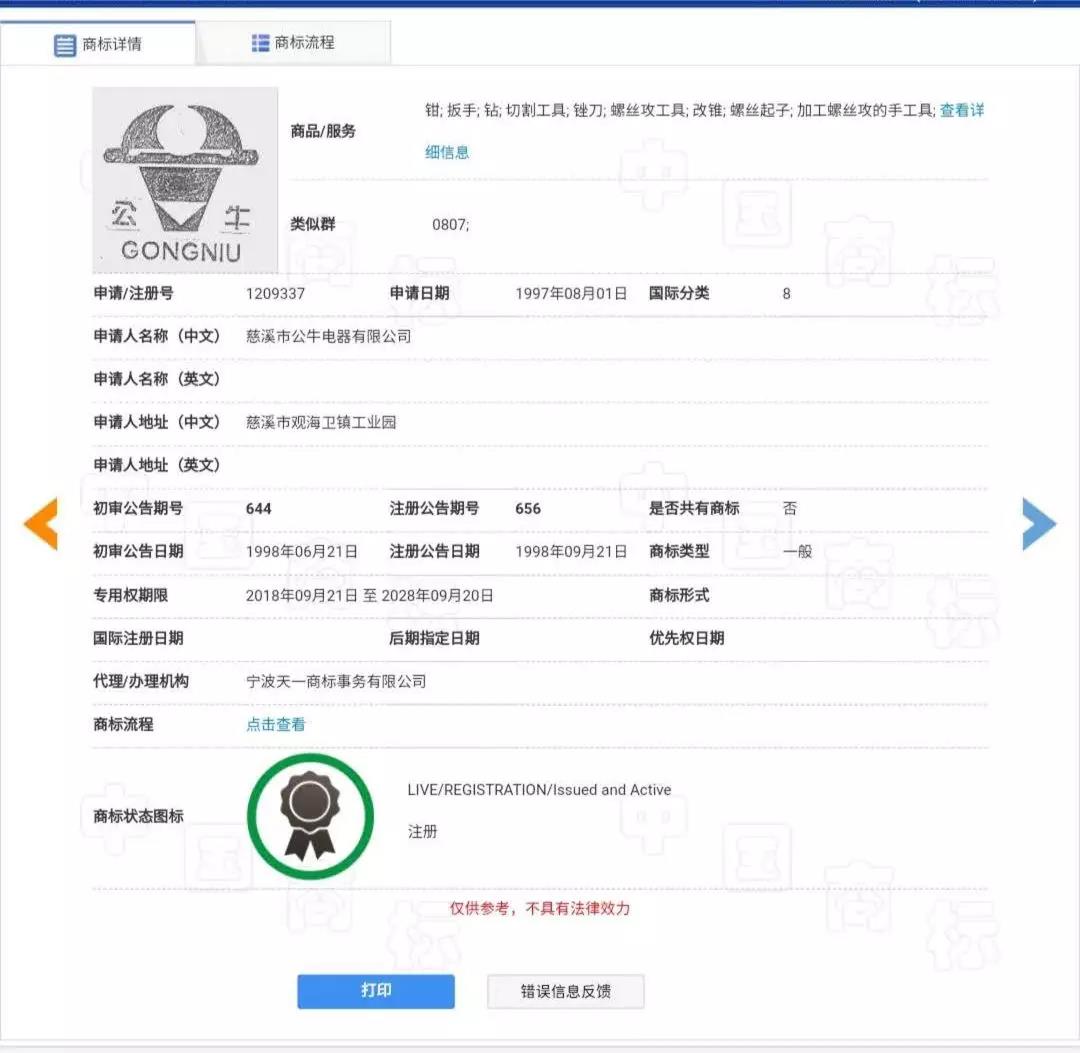Open the 商标详情 tab
Image resolution: width=1080 pixels, height=1053 pixels.
pyautogui.click(x=98, y=44)
